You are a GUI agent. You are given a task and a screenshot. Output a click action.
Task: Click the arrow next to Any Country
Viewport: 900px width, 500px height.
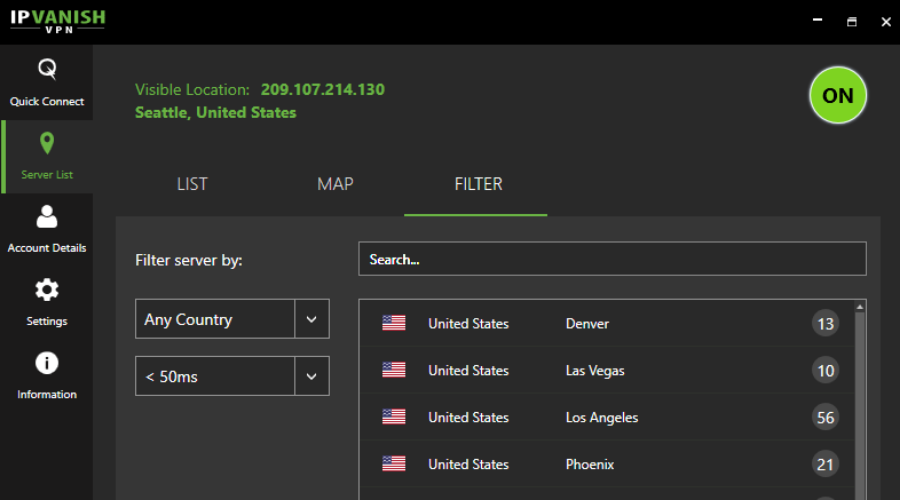tap(312, 320)
